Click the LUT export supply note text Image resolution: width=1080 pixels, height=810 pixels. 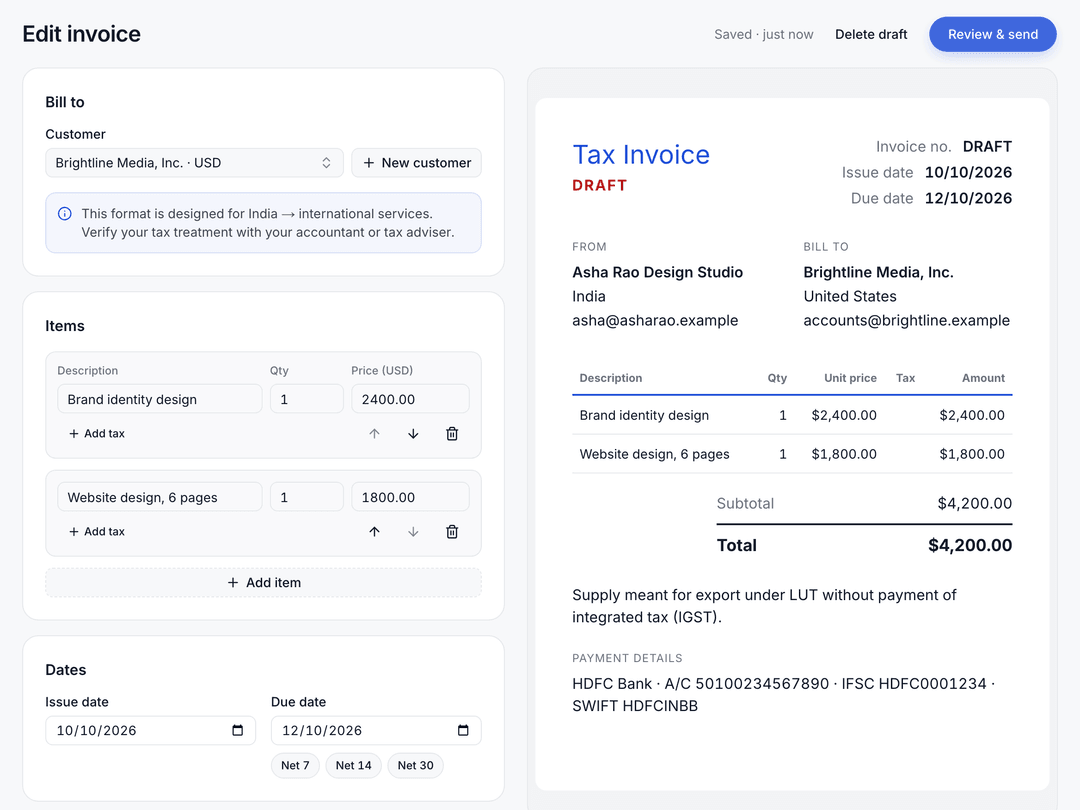pyautogui.click(x=764, y=606)
